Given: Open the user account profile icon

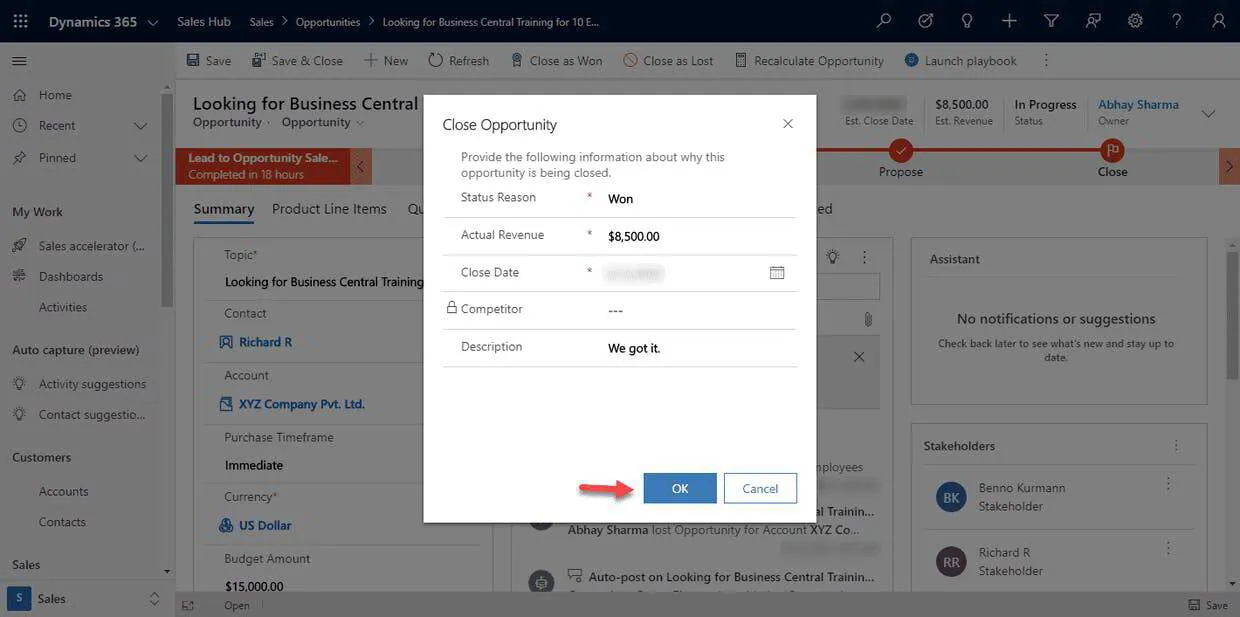Looking at the screenshot, I should (x=1218, y=21).
